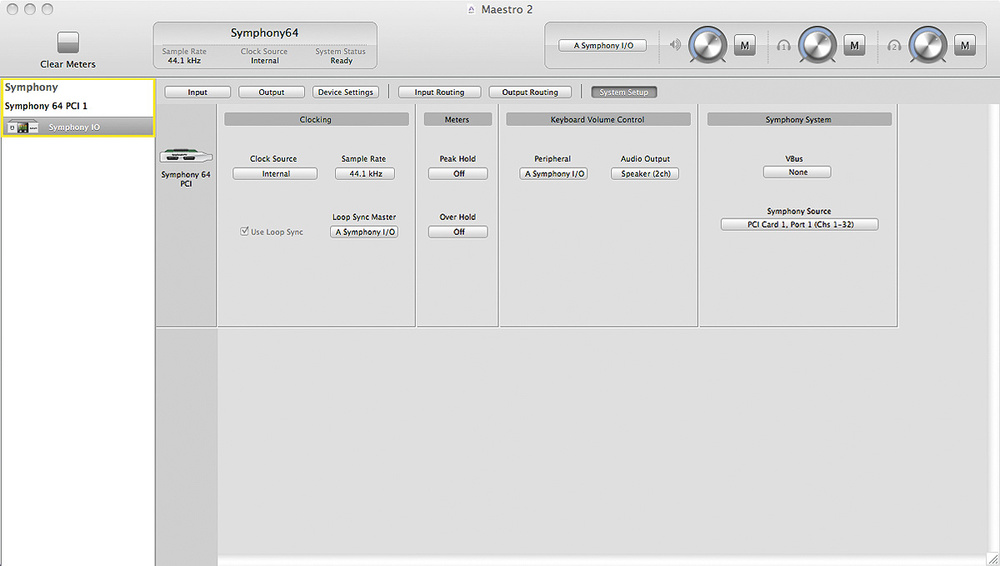This screenshot has width=1000, height=566.
Task: Click the Symphony 64 PCI card icon
Action: 185,156
